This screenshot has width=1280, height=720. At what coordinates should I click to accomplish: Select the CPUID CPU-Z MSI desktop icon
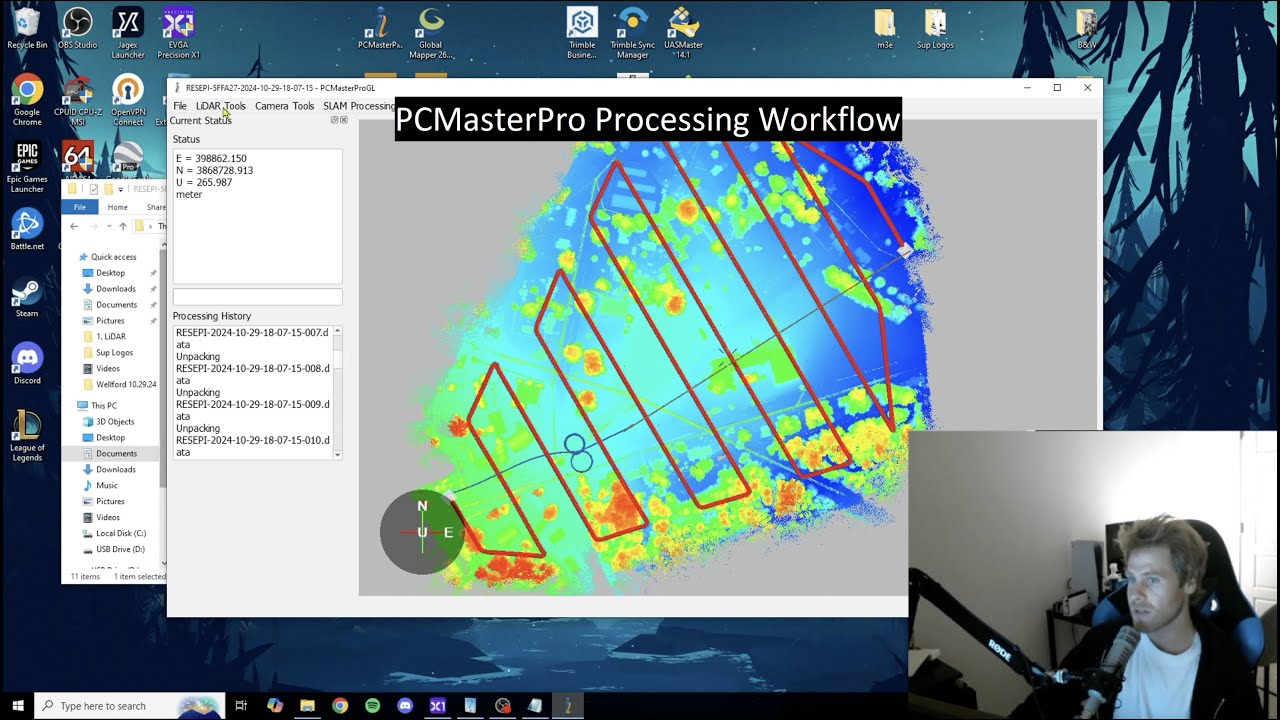tap(78, 100)
